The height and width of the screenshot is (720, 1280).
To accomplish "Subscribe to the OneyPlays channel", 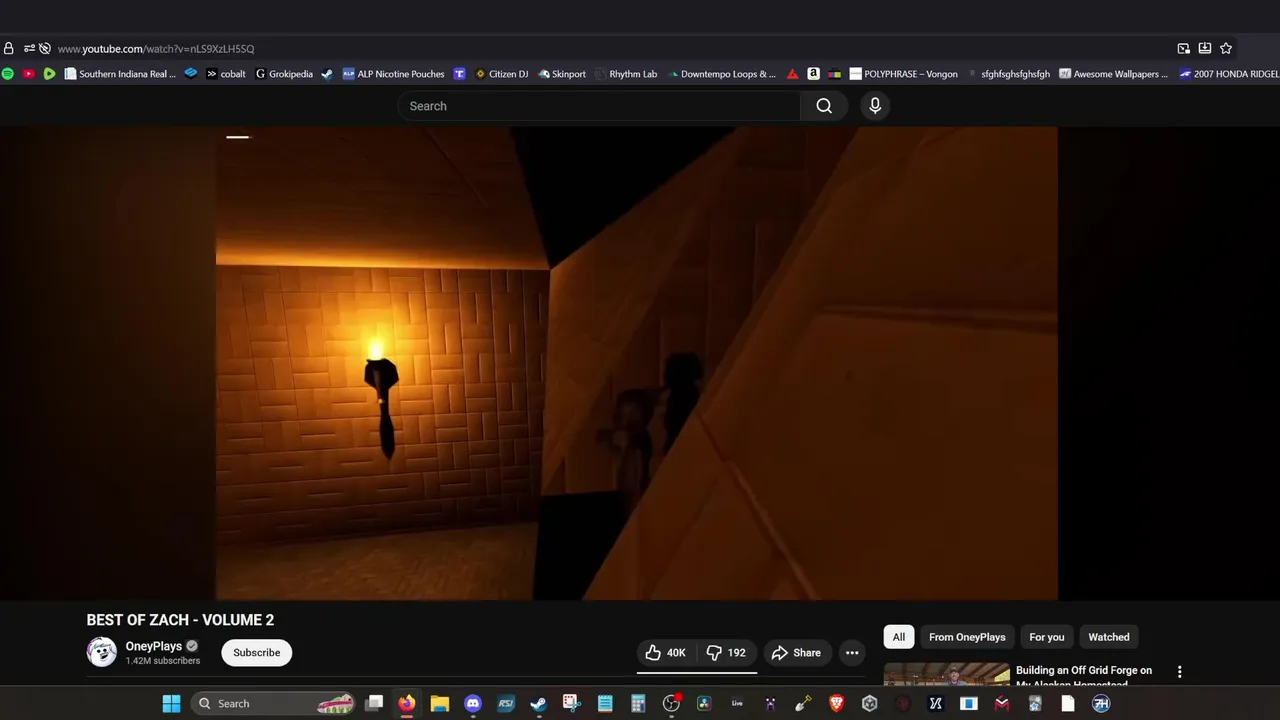I will pyautogui.click(x=257, y=653).
